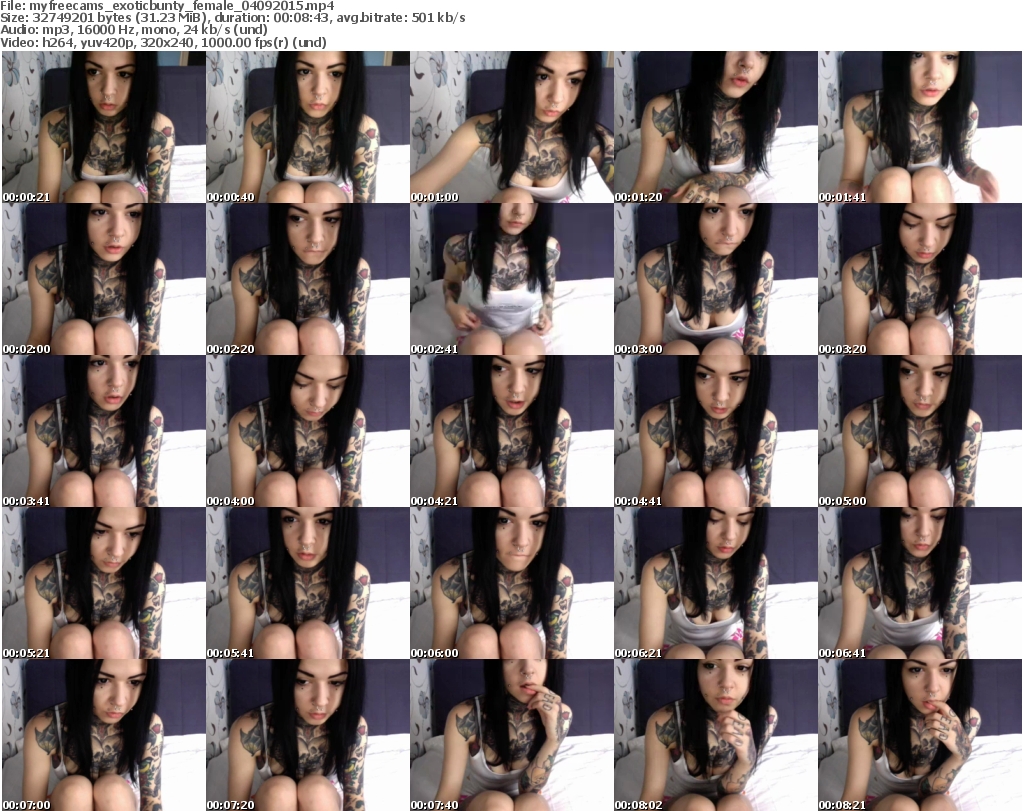Click the File name line in header

pos(167,6)
